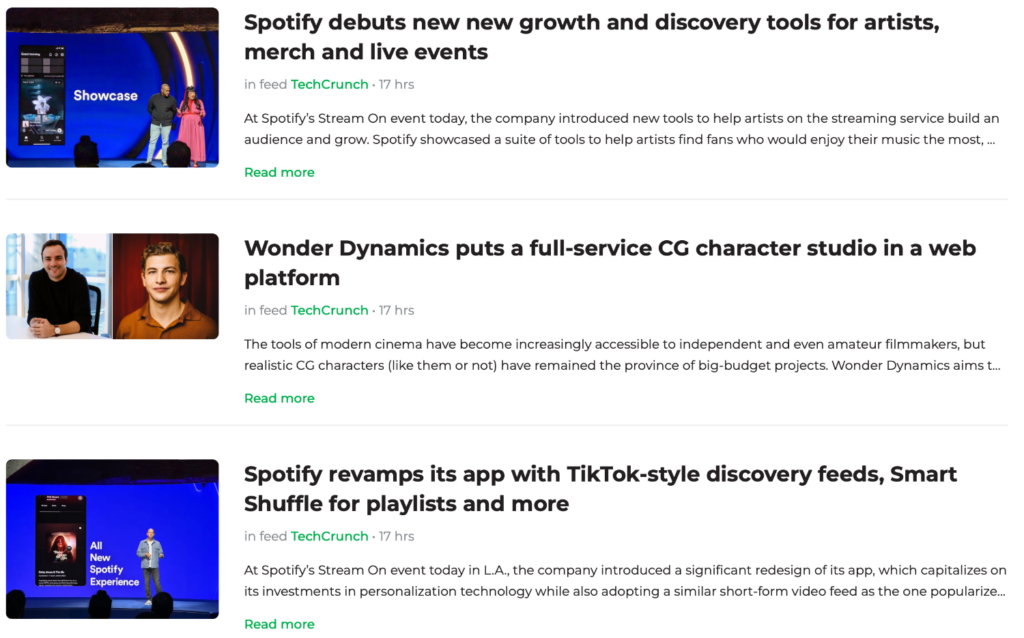The width and height of the screenshot is (1024, 638).
Task: Click Read more for Wonder Dynamics article
Action: click(x=279, y=398)
